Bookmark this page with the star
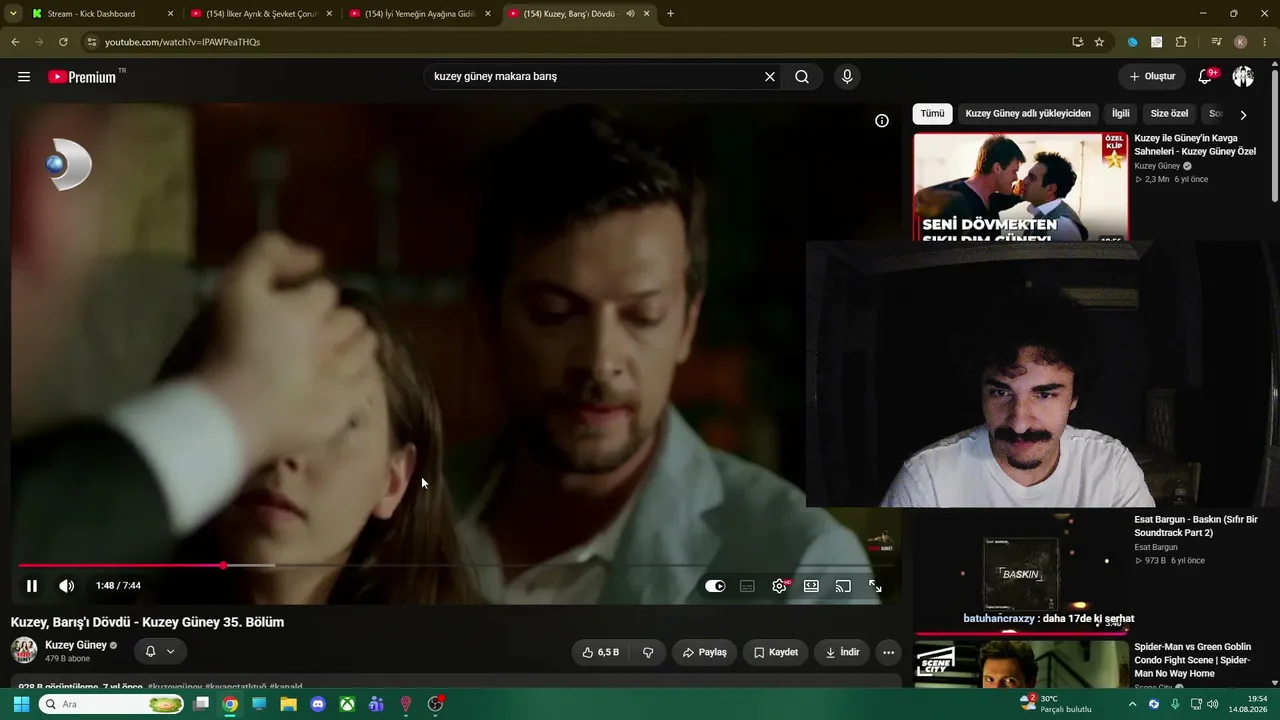1280x720 pixels. click(1099, 42)
